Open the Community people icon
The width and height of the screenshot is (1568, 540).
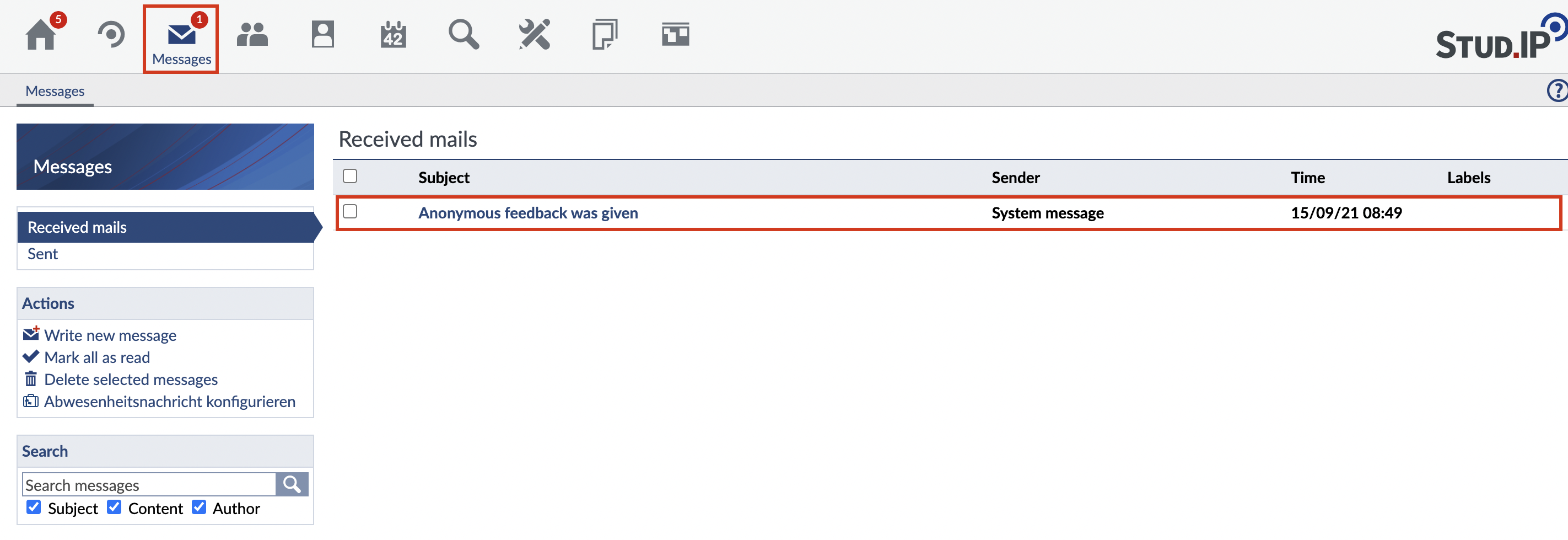[252, 35]
